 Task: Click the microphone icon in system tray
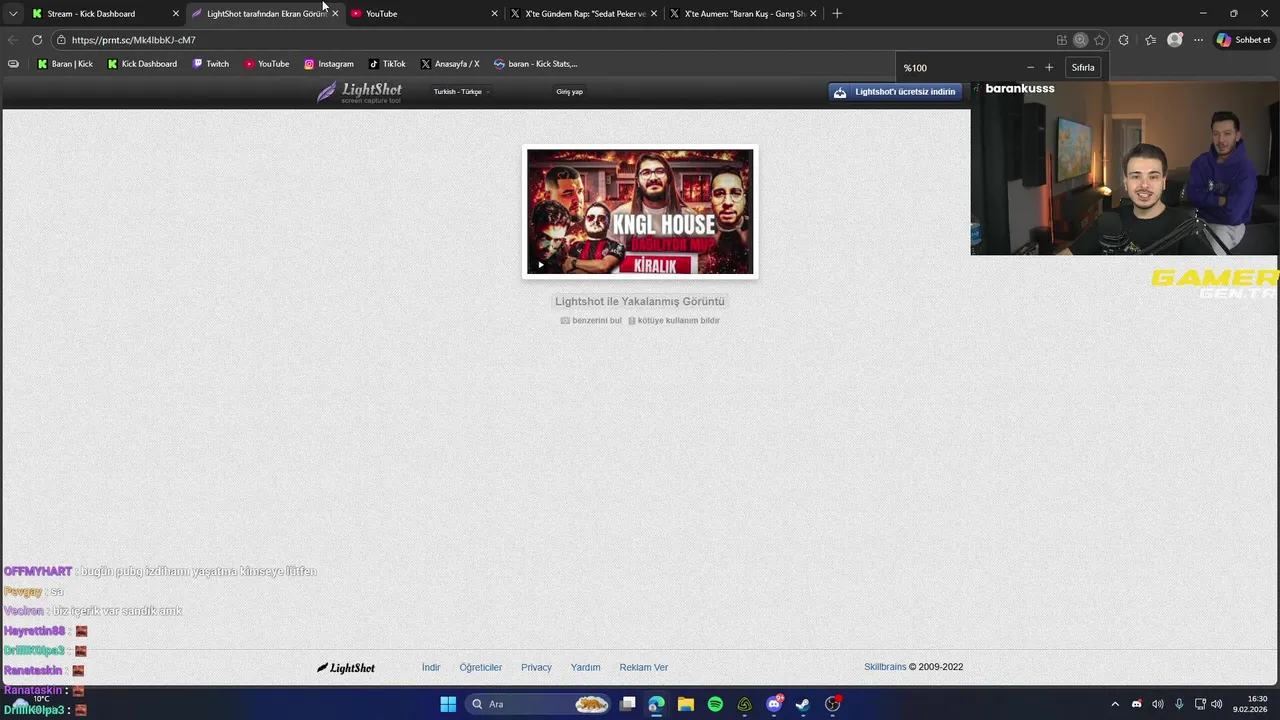coord(1179,704)
